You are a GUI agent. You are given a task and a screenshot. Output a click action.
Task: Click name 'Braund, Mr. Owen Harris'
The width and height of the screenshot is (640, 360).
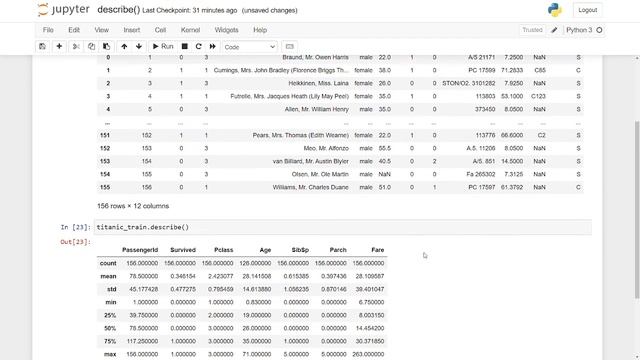316,58
